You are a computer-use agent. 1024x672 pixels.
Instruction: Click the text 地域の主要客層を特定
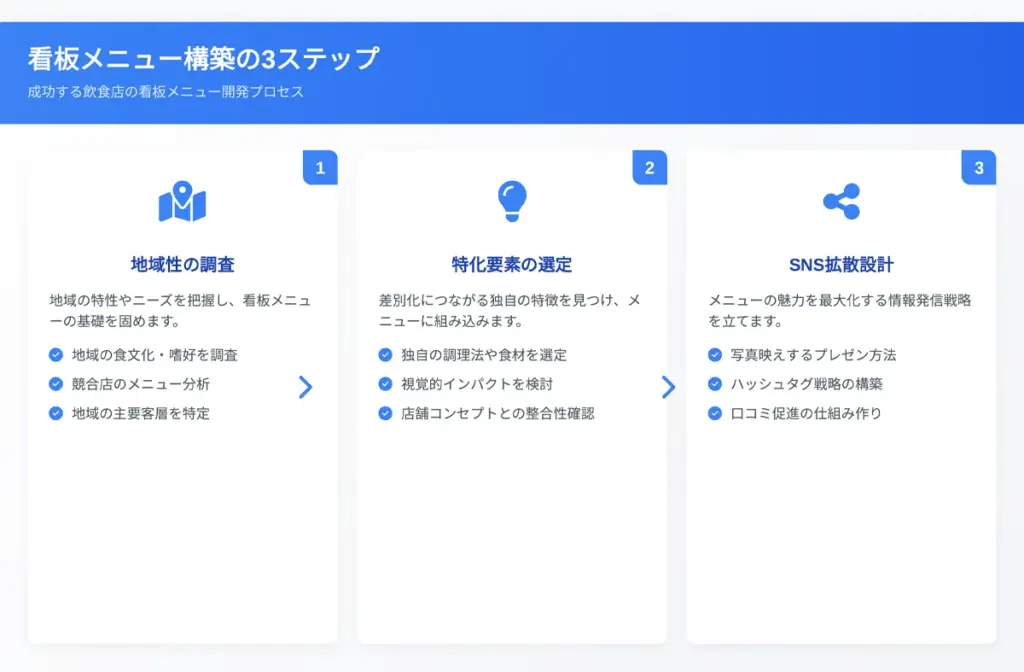coord(141,413)
